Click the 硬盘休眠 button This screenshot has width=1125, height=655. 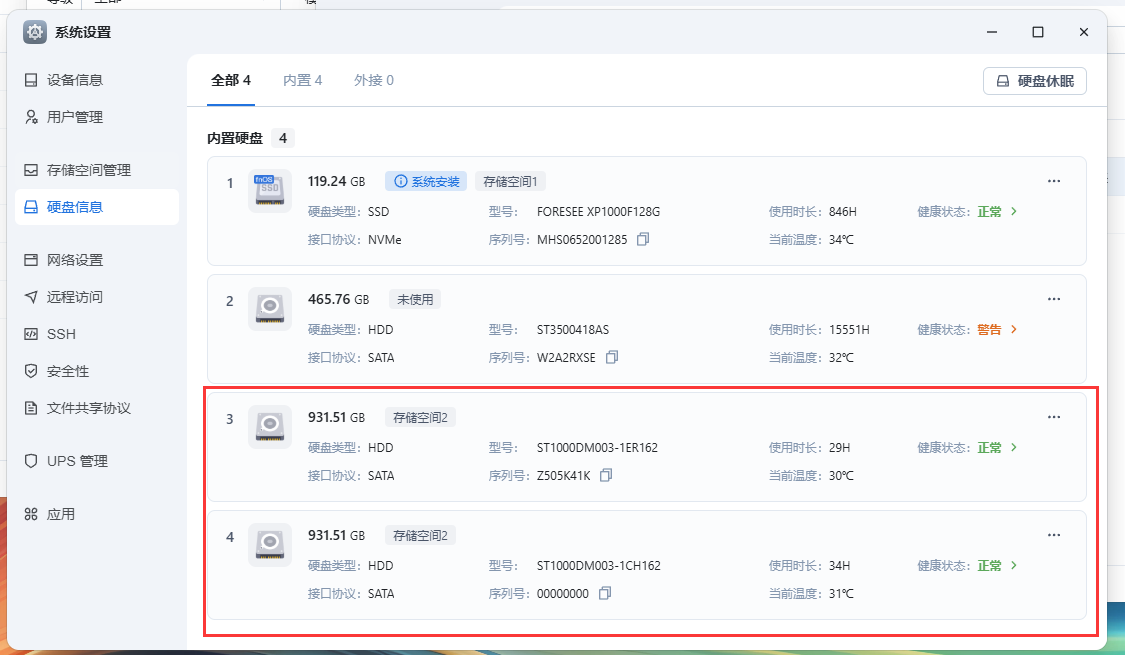pos(1035,81)
